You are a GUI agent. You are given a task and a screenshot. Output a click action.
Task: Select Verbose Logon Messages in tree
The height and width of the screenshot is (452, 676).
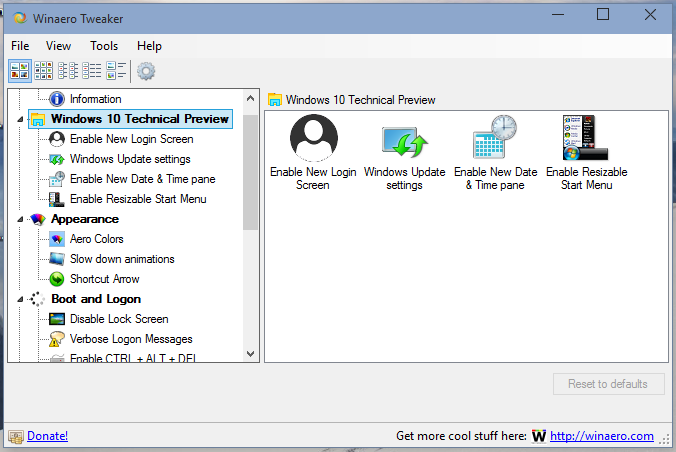pos(131,339)
